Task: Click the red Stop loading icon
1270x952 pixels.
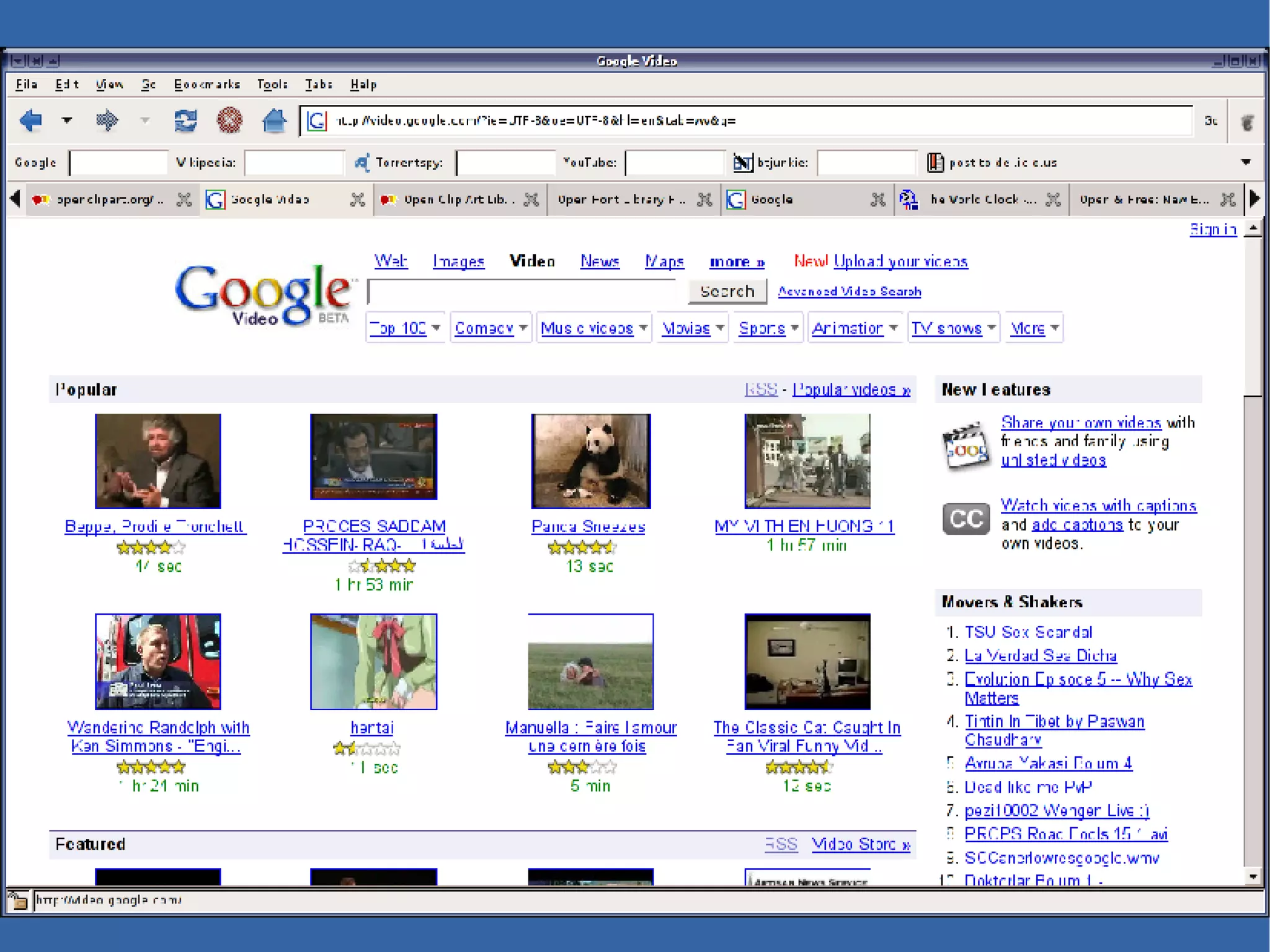Action: [229, 120]
